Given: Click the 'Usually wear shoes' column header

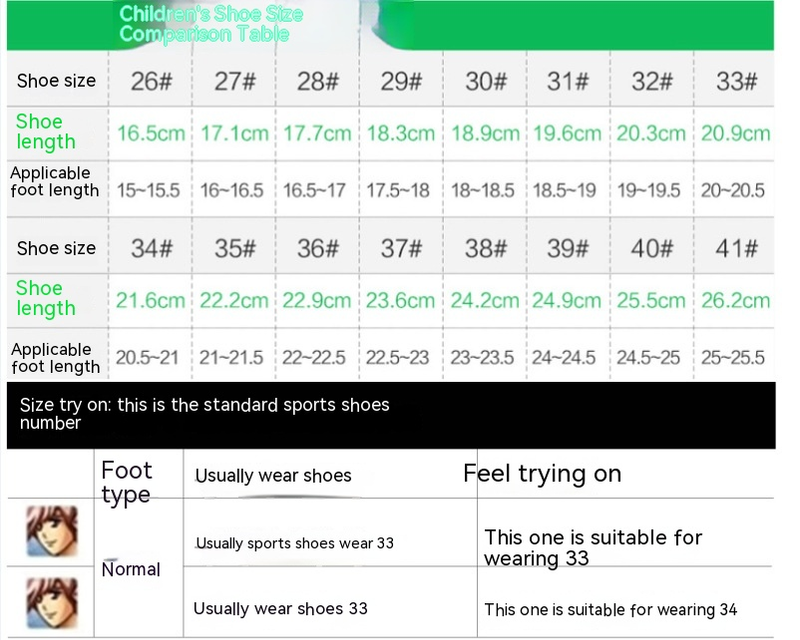Looking at the screenshot, I should (273, 476).
